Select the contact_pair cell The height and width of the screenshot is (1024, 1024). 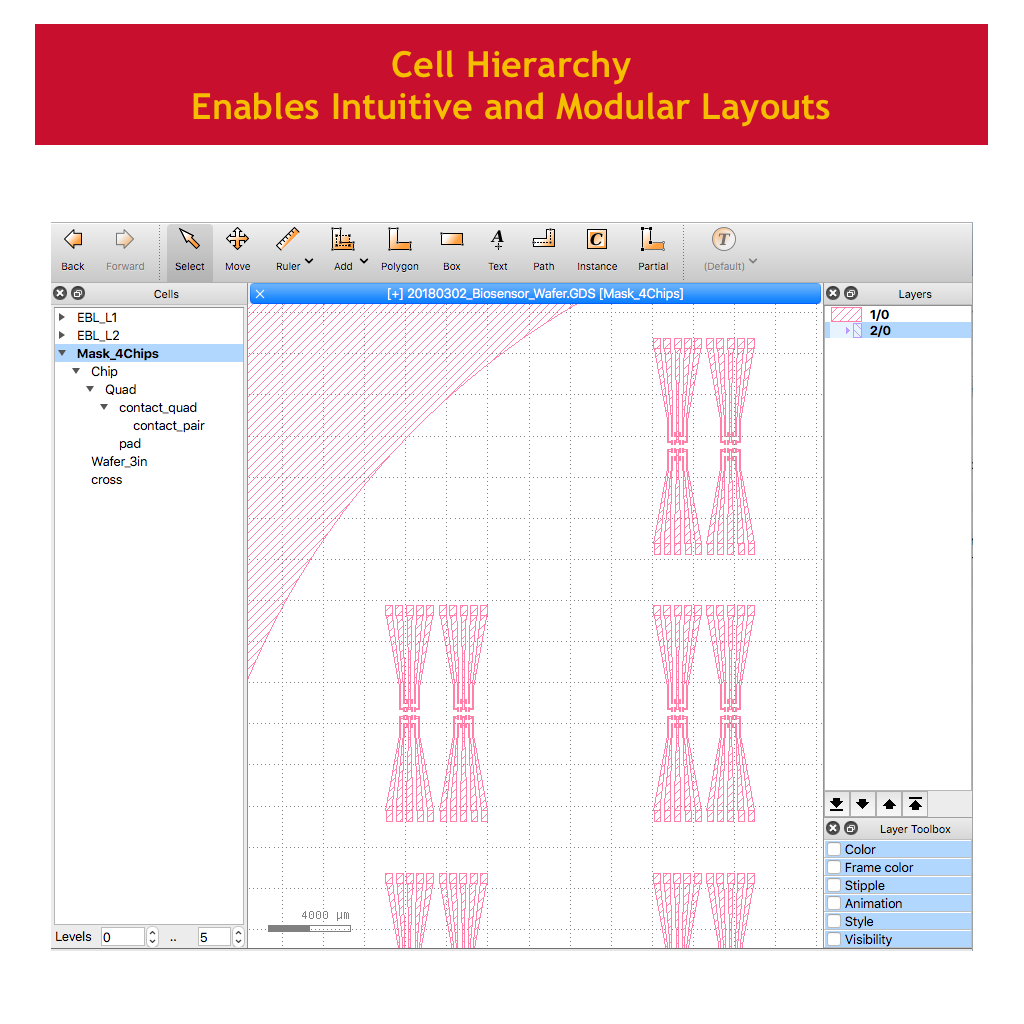point(168,425)
